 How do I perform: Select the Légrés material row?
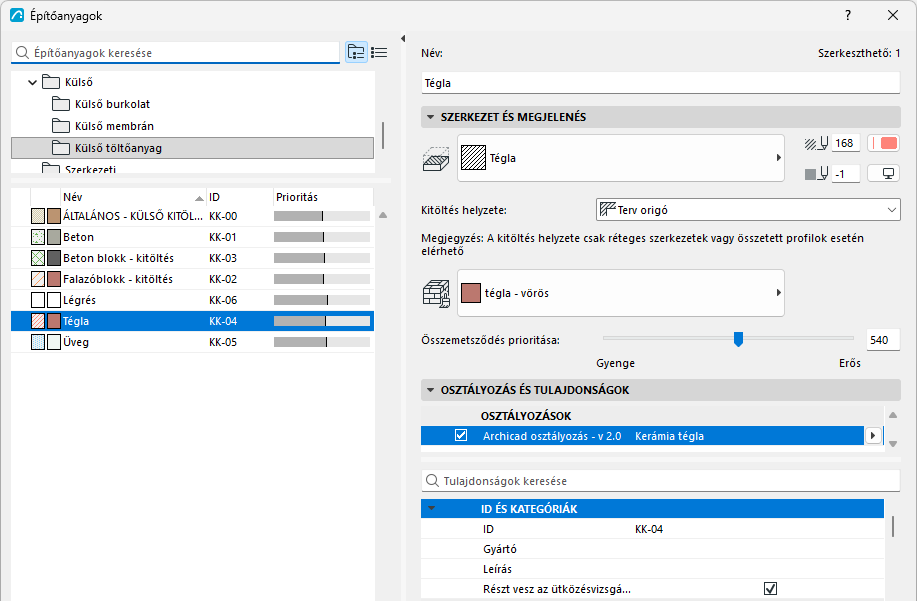[x=192, y=300]
